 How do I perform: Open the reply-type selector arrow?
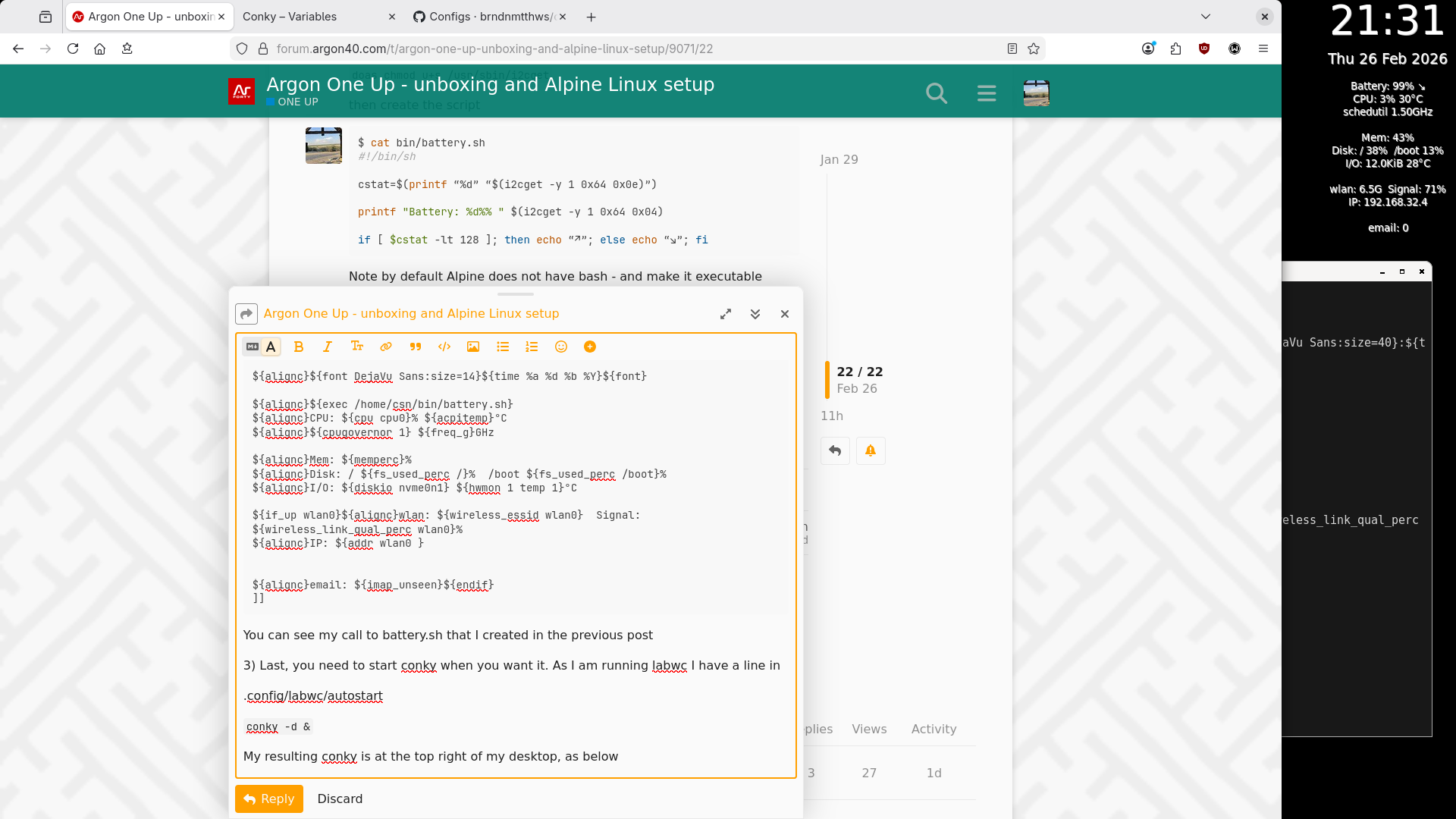(246, 314)
